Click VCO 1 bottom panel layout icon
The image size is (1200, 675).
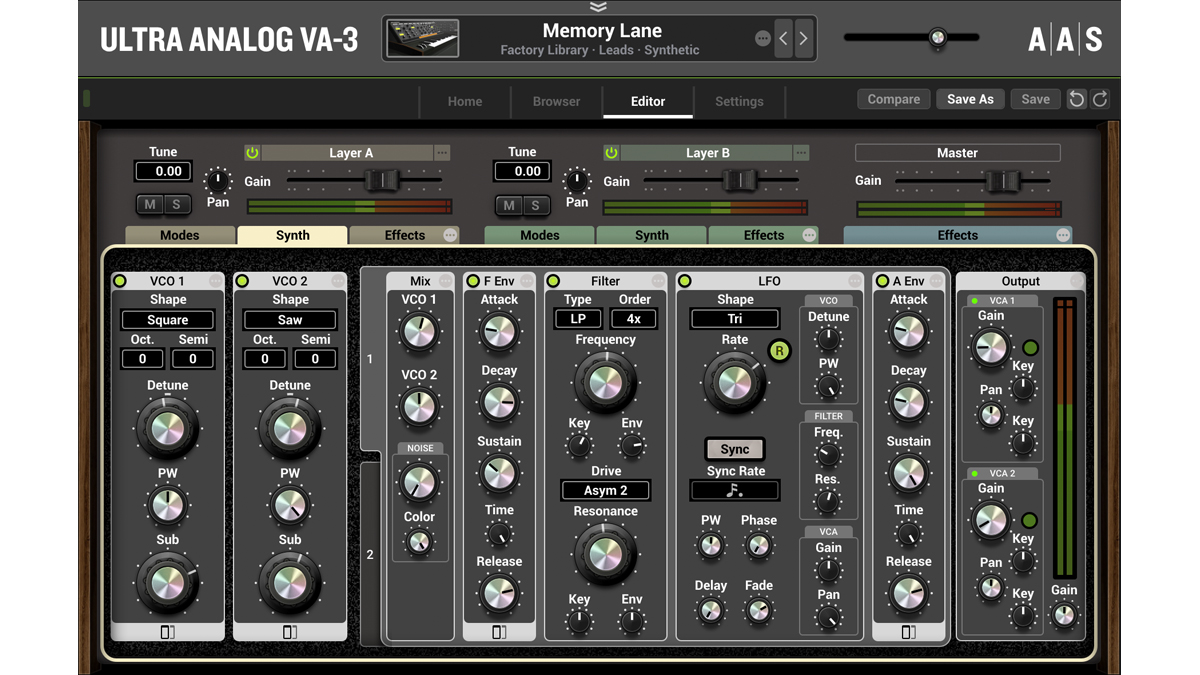[x=167, y=632]
